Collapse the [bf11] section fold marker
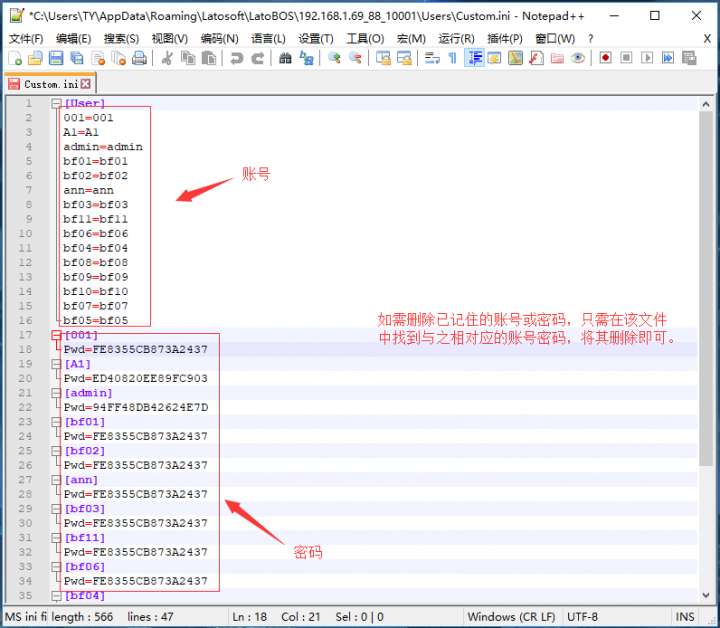 coord(56,538)
